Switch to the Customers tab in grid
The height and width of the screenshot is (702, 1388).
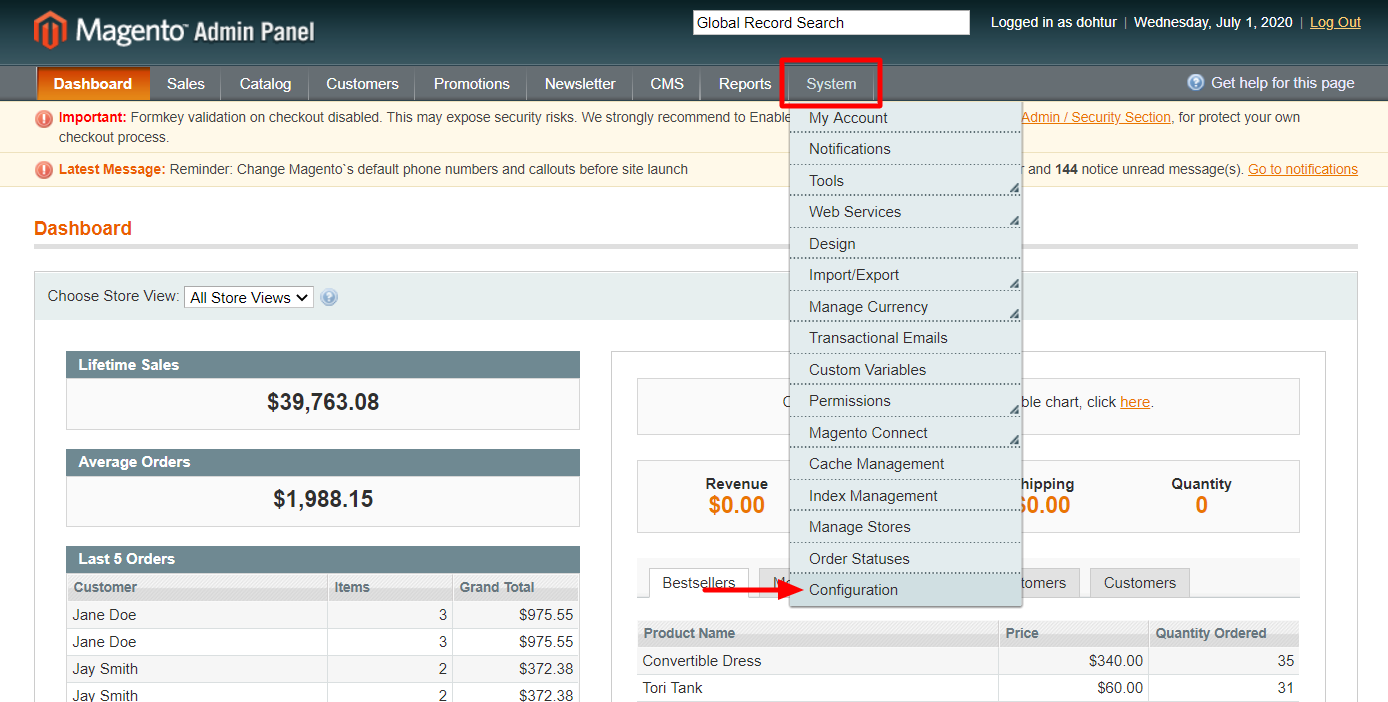point(1140,583)
